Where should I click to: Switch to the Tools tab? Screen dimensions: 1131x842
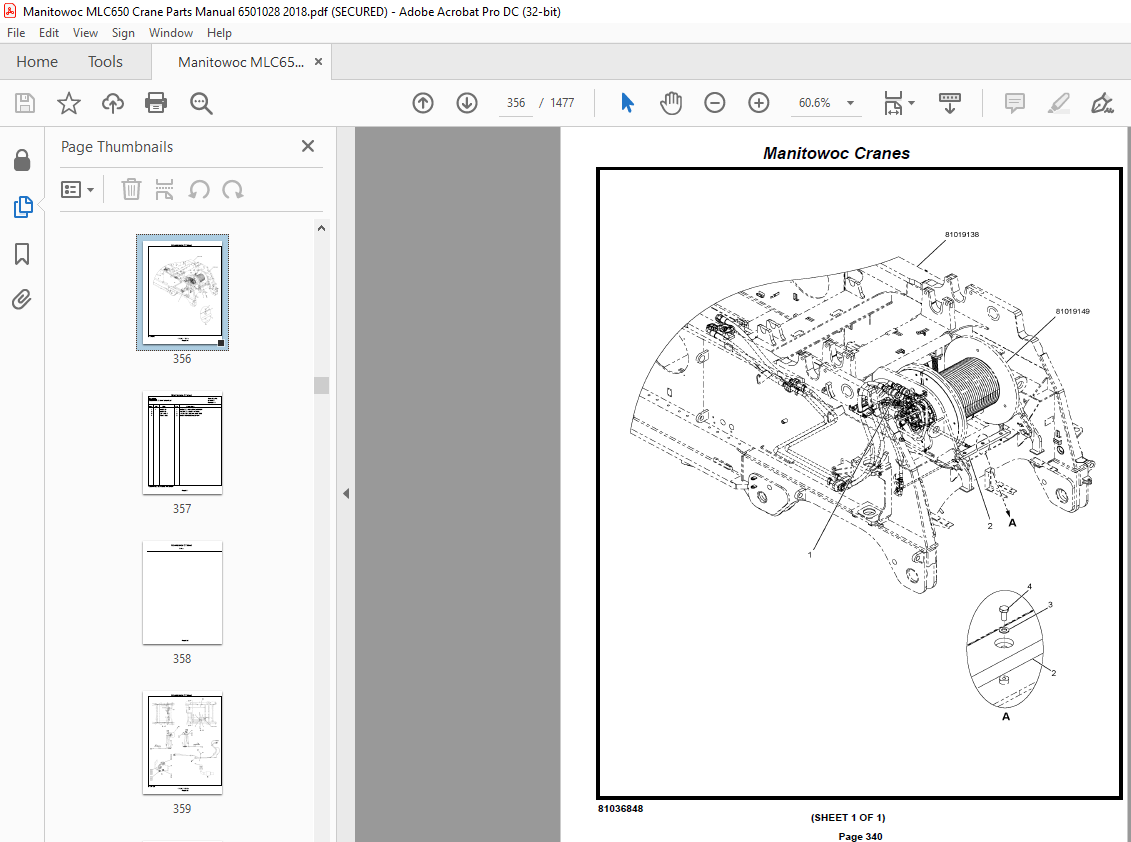[105, 62]
